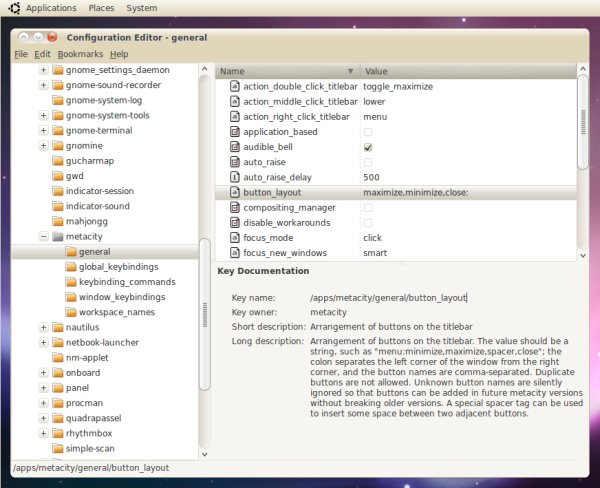600x488 pixels.
Task: Click the Value column header
Action: (468, 71)
